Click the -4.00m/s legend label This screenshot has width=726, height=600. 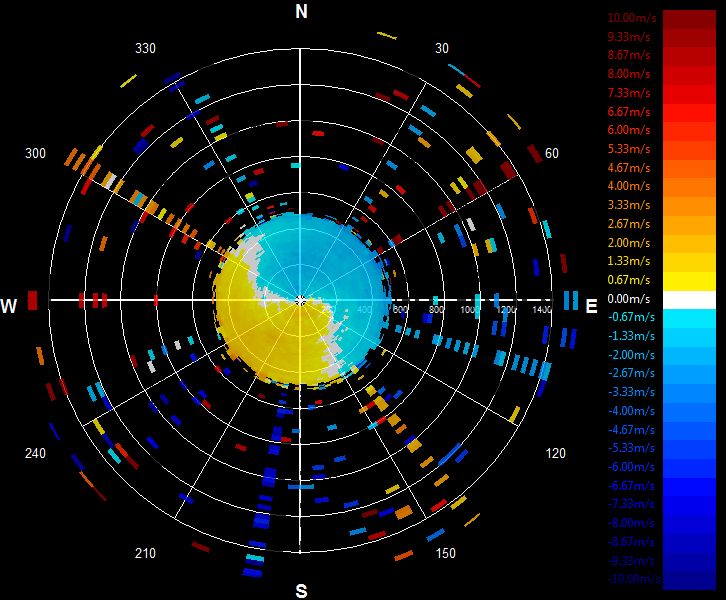[631, 411]
